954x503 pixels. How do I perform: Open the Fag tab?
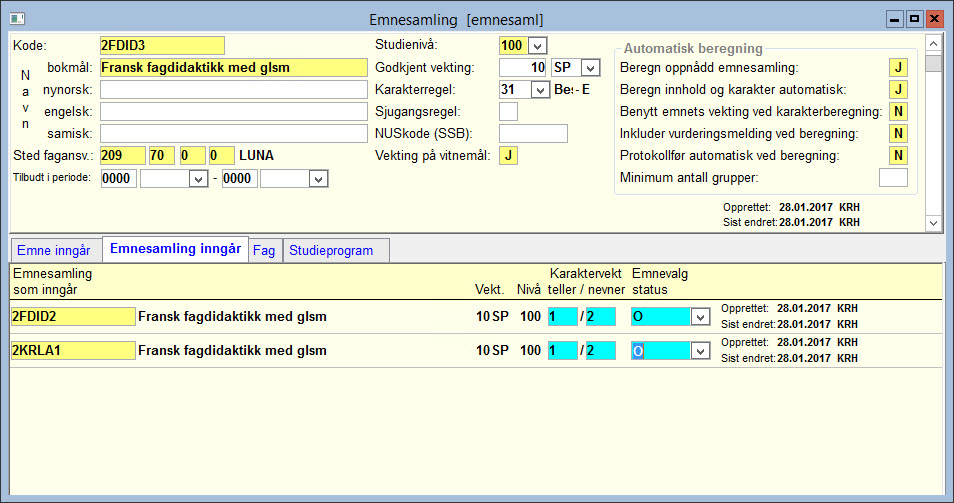(x=264, y=251)
